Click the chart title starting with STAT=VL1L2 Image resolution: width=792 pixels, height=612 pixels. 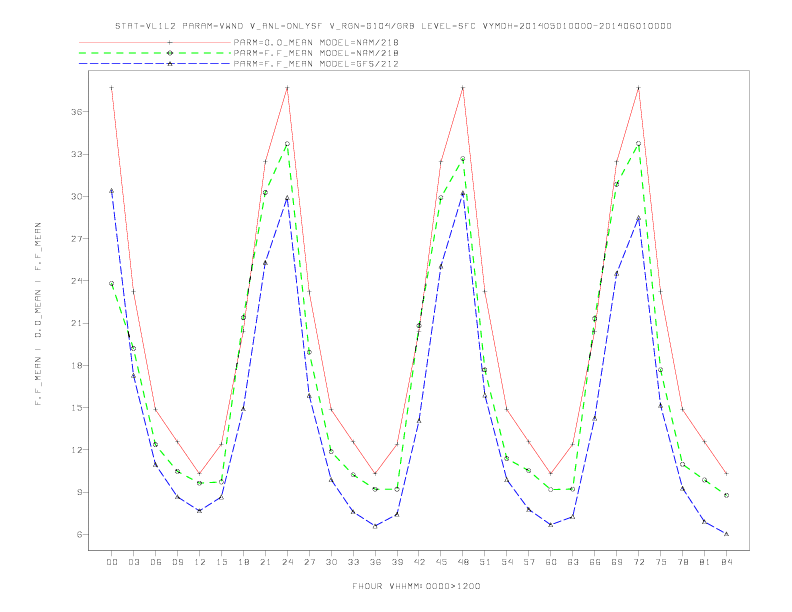click(x=393, y=26)
